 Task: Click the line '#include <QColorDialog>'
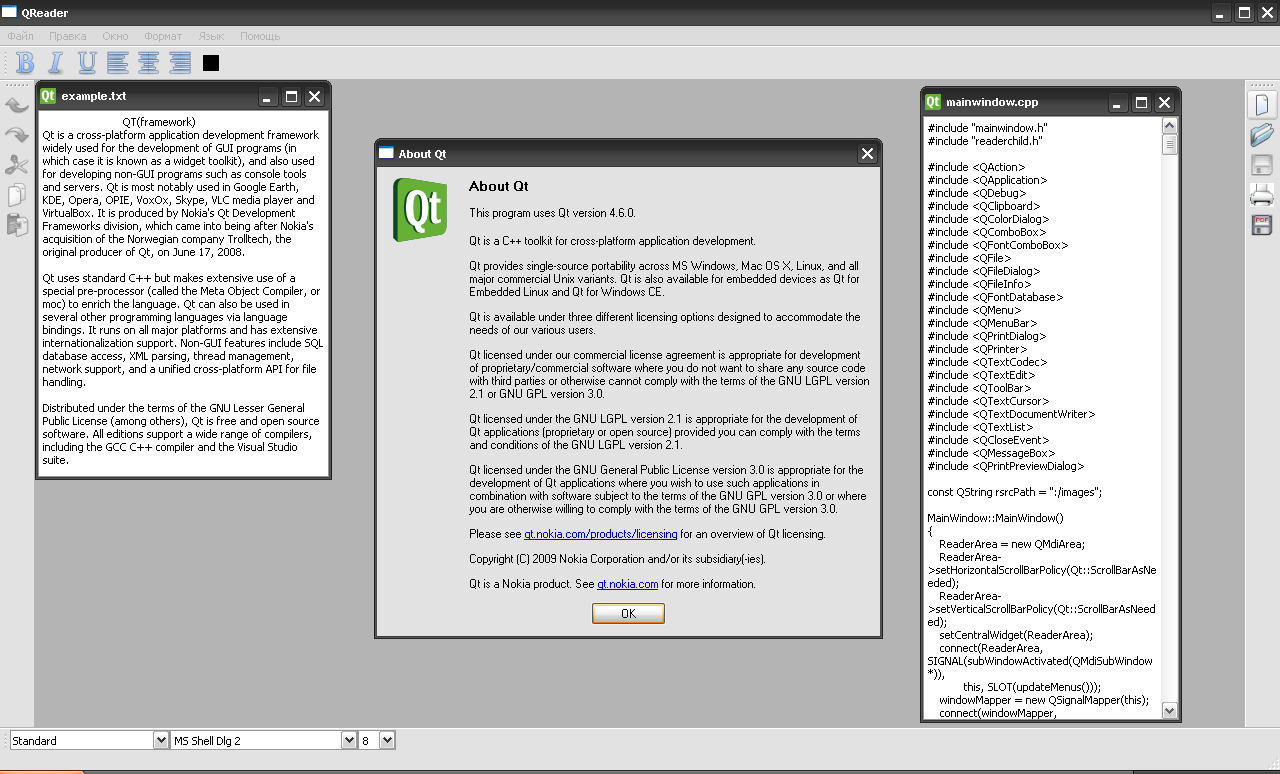pos(988,219)
